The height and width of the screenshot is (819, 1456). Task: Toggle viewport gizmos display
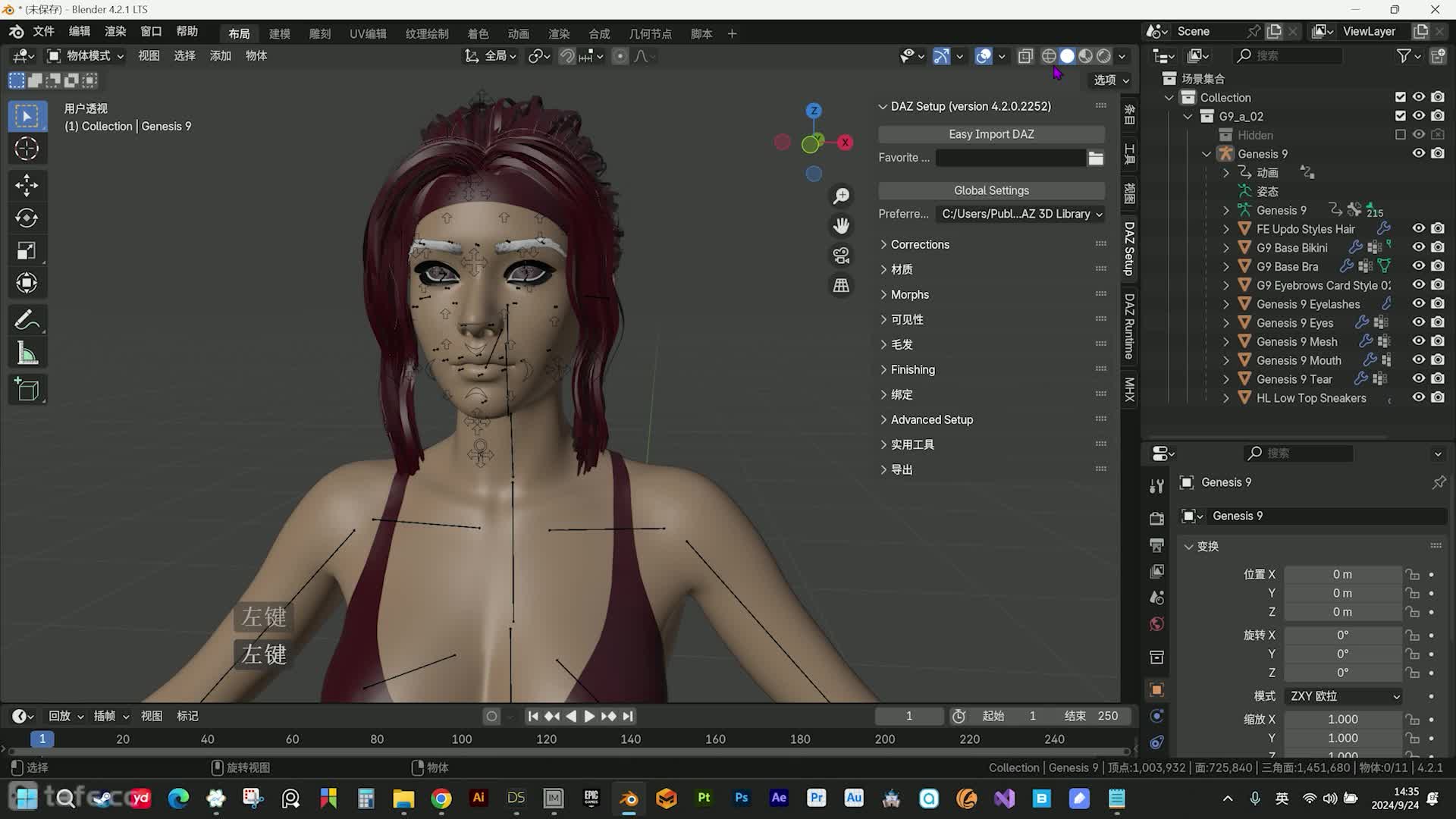click(x=941, y=56)
